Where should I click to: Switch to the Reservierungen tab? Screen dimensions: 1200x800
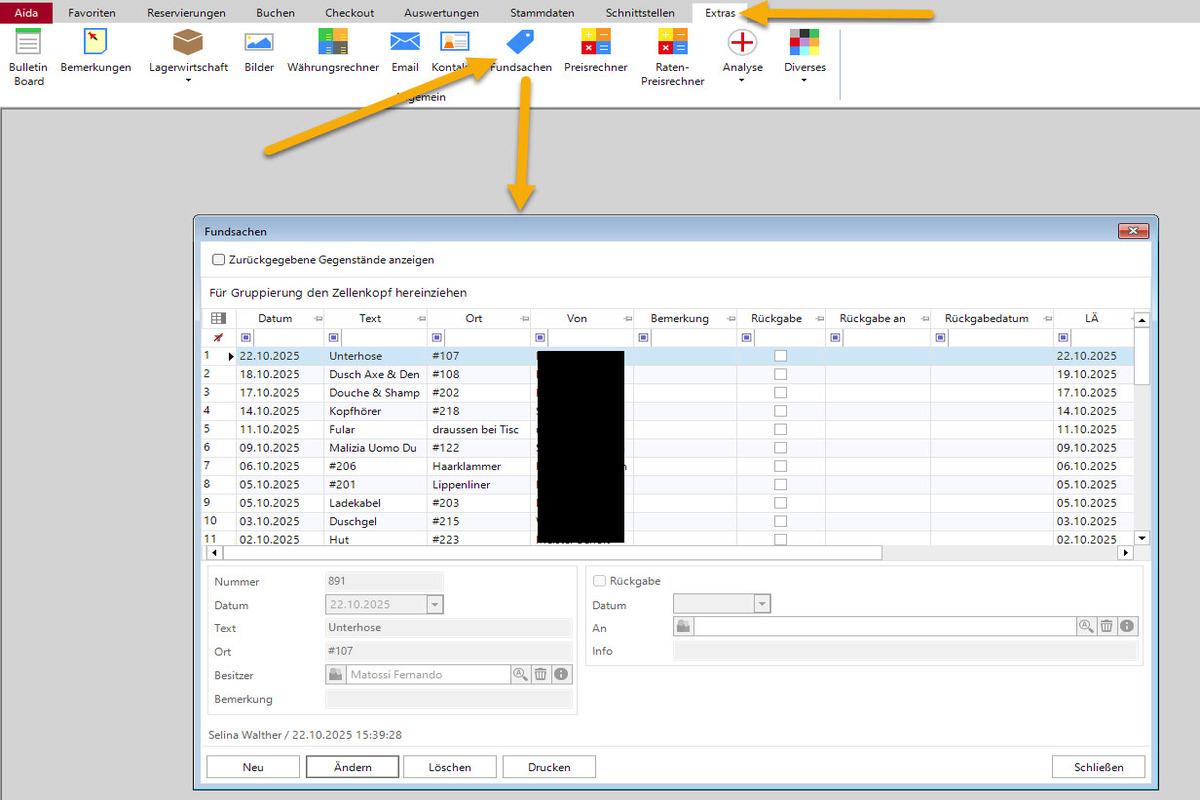pyautogui.click(x=186, y=13)
